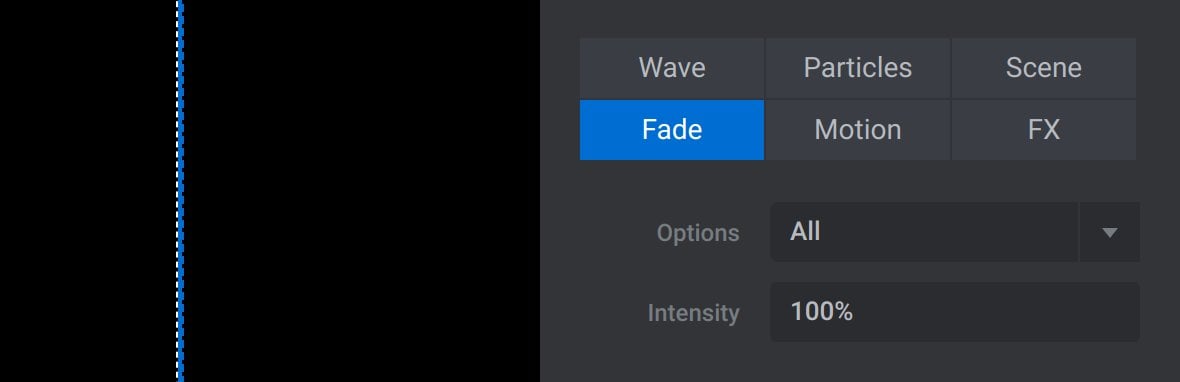
Task: Select the Scene tab
Action: (x=1044, y=68)
